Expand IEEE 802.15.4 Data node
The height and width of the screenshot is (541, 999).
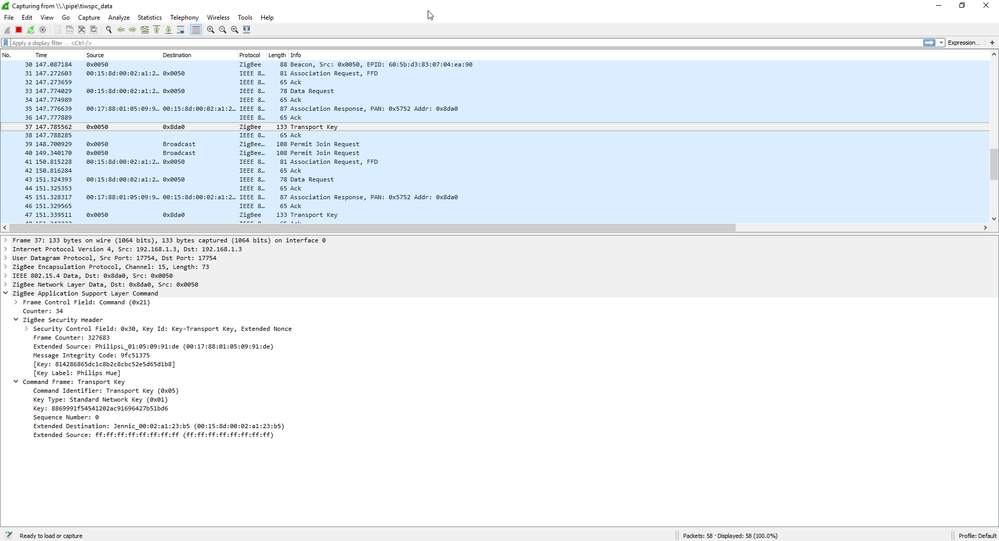click(x=6, y=276)
